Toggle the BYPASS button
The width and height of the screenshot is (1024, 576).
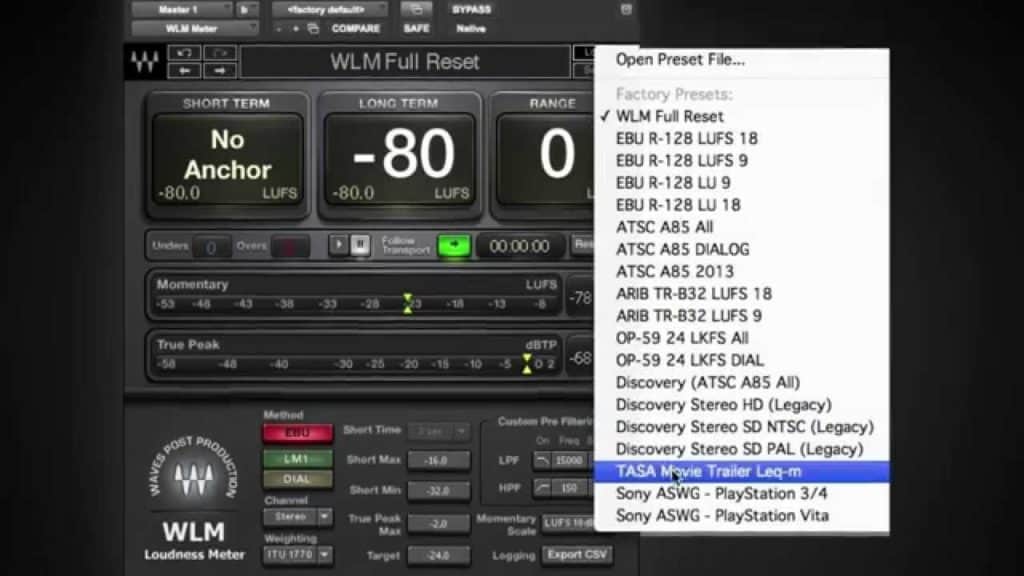(471, 10)
